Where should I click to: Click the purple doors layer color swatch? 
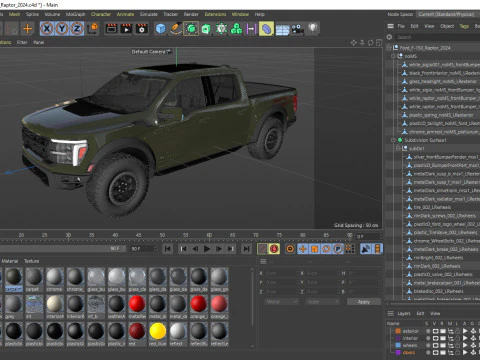pyautogui.click(x=398, y=352)
